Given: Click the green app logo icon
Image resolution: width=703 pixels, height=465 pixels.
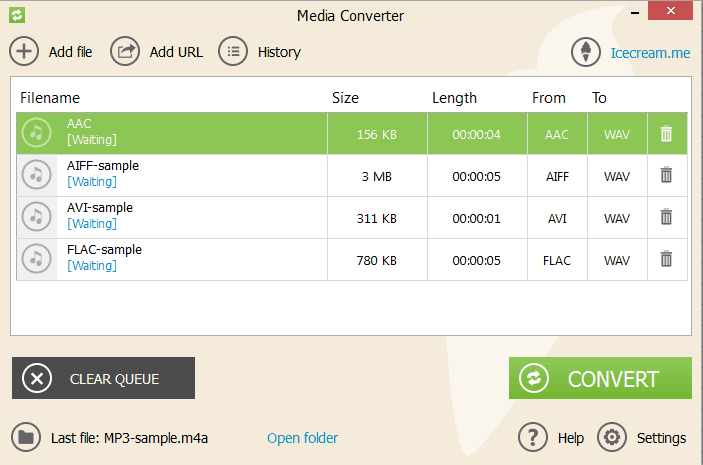Looking at the screenshot, I should (17, 15).
